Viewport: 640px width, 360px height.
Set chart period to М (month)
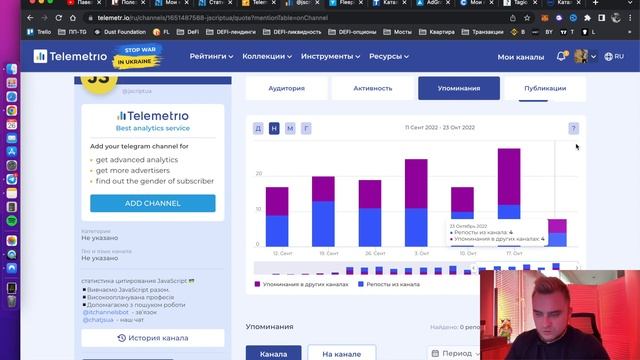[x=290, y=129]
